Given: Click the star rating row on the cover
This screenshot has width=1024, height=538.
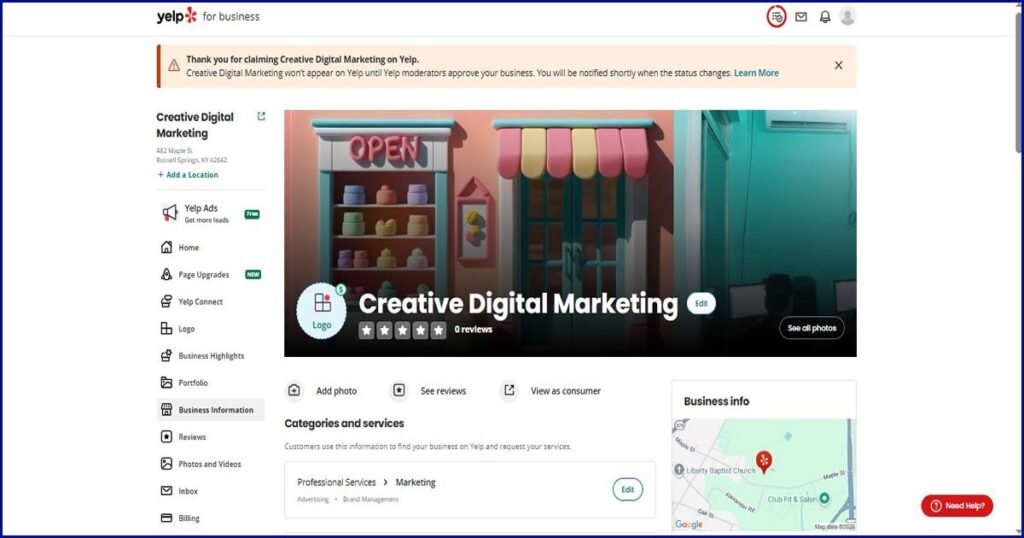Looking at the screenshot, I should coord(402,330).
